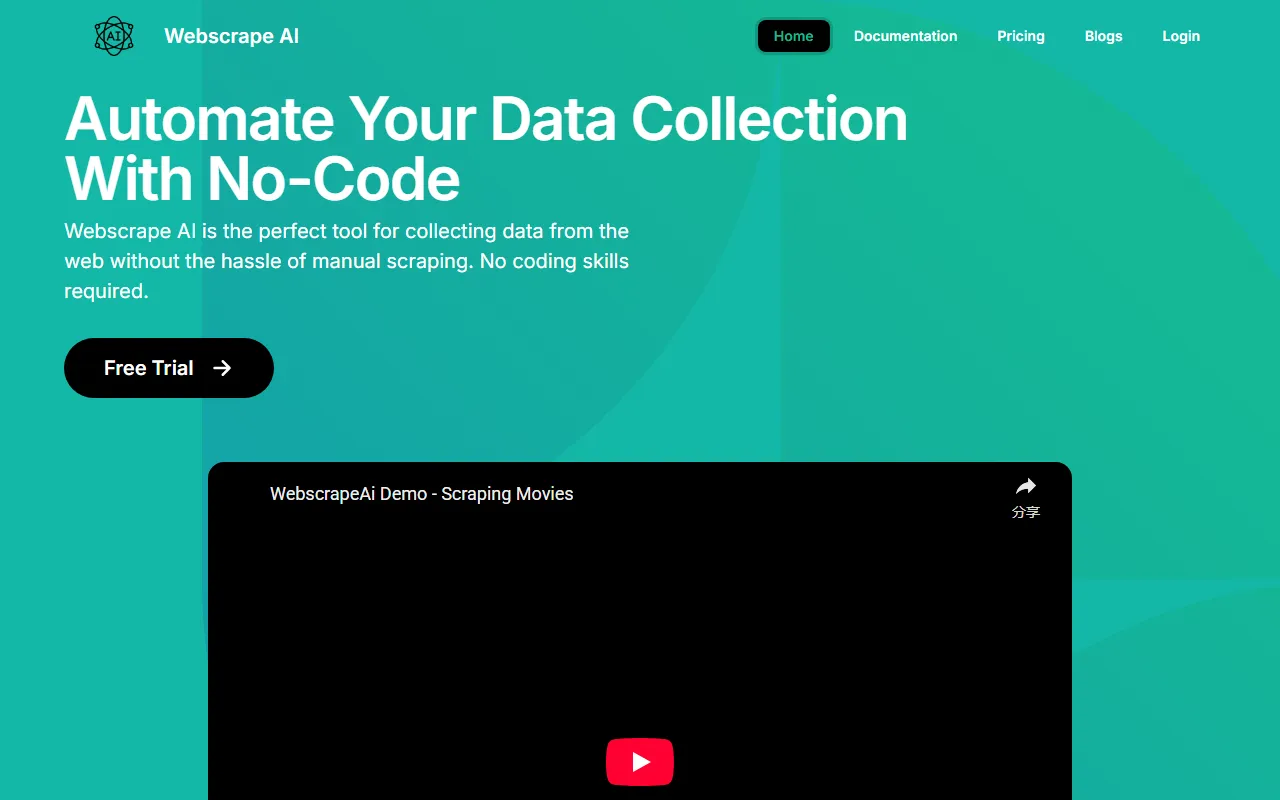Select the highlighted Home pill in the navbar
The width and height of the screenshot is (1280, 800).
(x=793, y=36)
